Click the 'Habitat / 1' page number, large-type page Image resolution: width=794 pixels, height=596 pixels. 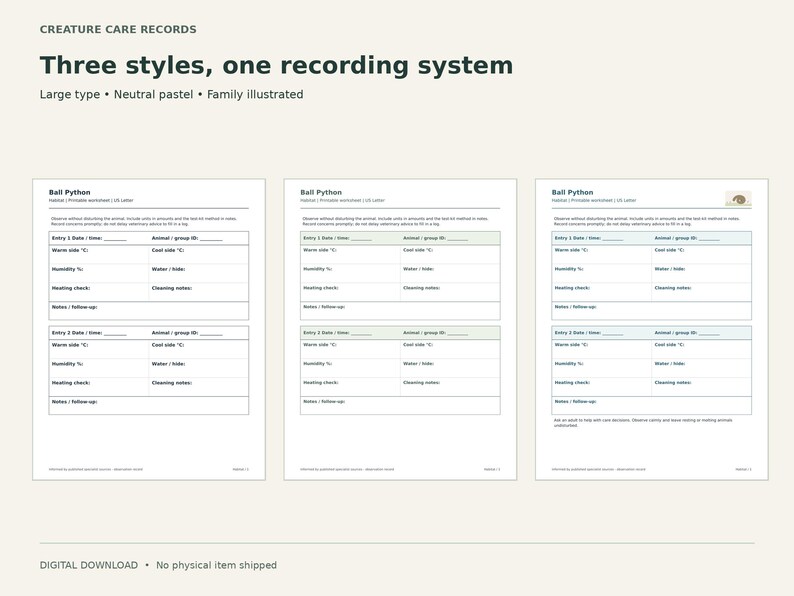tap(241, 469)
